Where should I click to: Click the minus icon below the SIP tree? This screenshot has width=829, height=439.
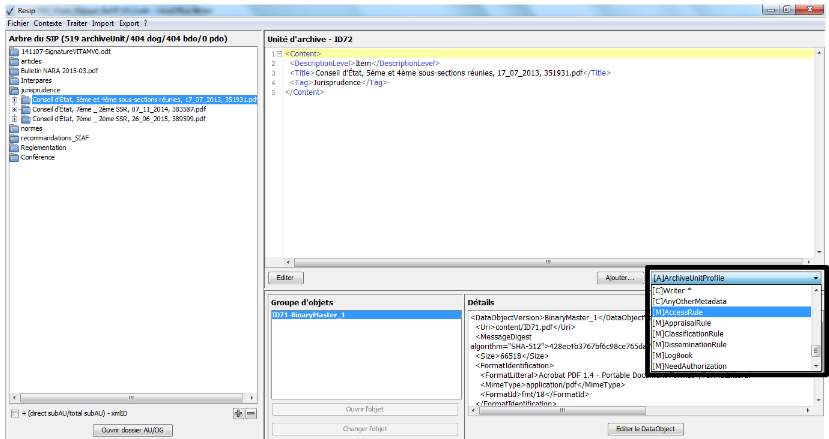point(250,413)
